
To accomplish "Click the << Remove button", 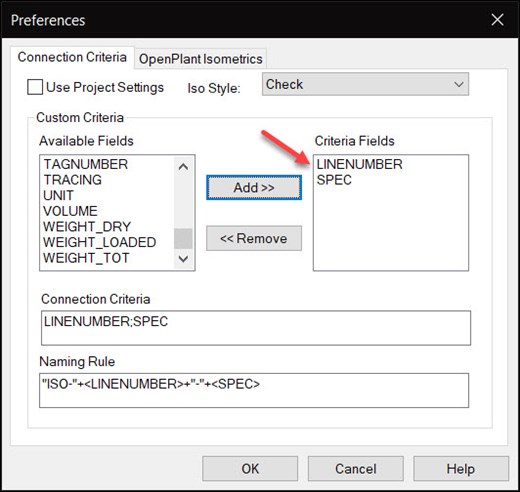I will point(254,238).
